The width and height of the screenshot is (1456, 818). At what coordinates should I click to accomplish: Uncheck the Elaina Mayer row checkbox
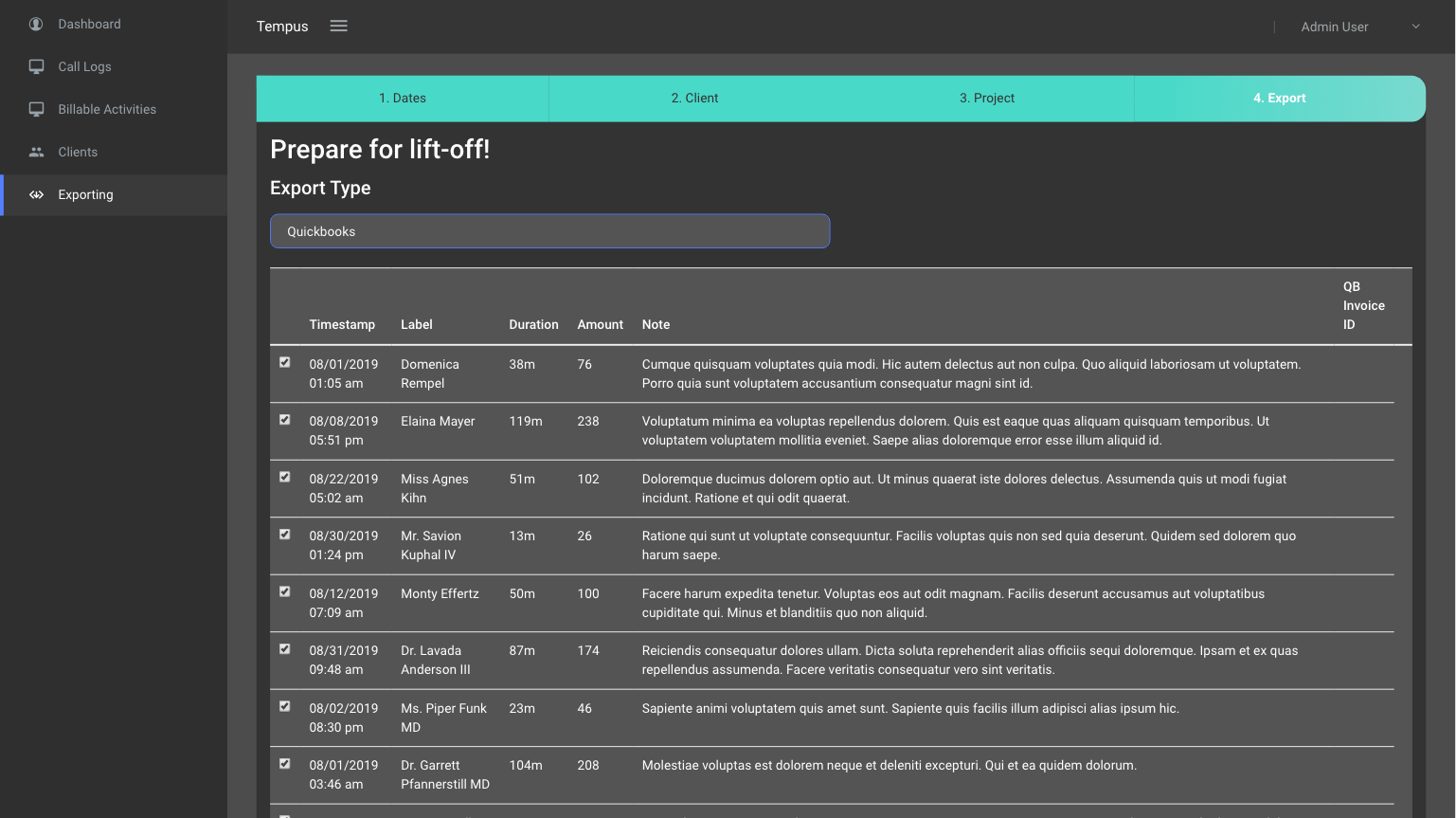pos(285,419)
